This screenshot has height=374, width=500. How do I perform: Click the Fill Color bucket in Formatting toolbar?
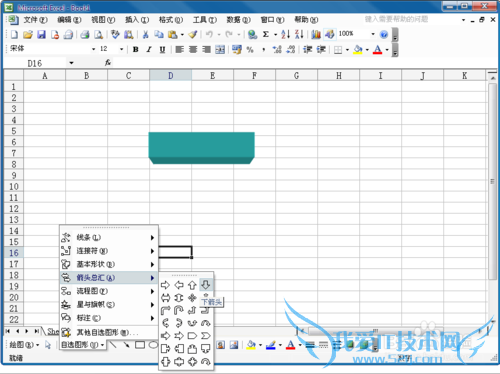[x=358, y=50]
